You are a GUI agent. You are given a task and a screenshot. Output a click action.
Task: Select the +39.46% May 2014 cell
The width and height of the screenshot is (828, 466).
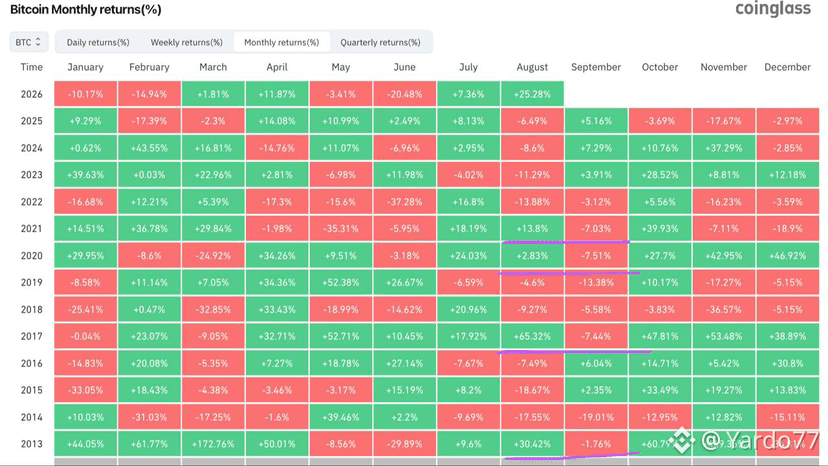point(341,417)
